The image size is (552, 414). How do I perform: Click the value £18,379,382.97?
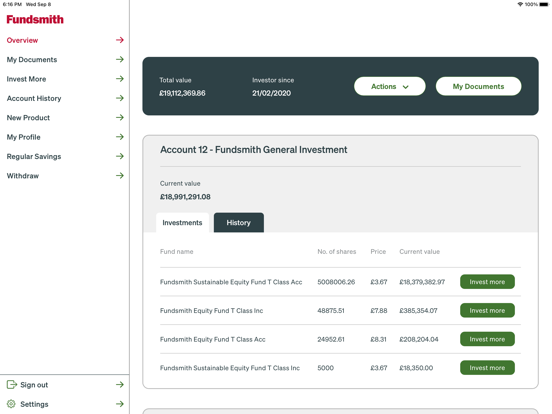click(x=422, y=282)
